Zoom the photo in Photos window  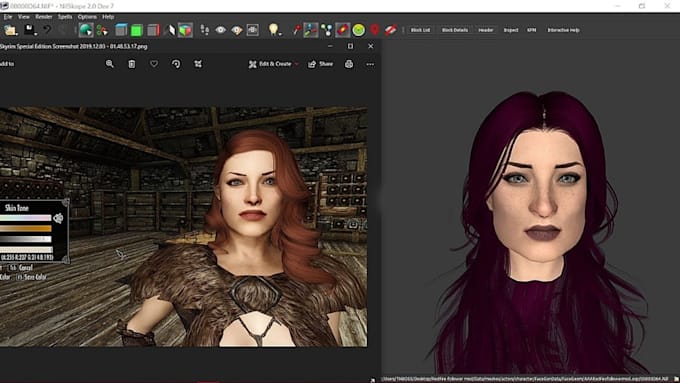pos(110,64)
